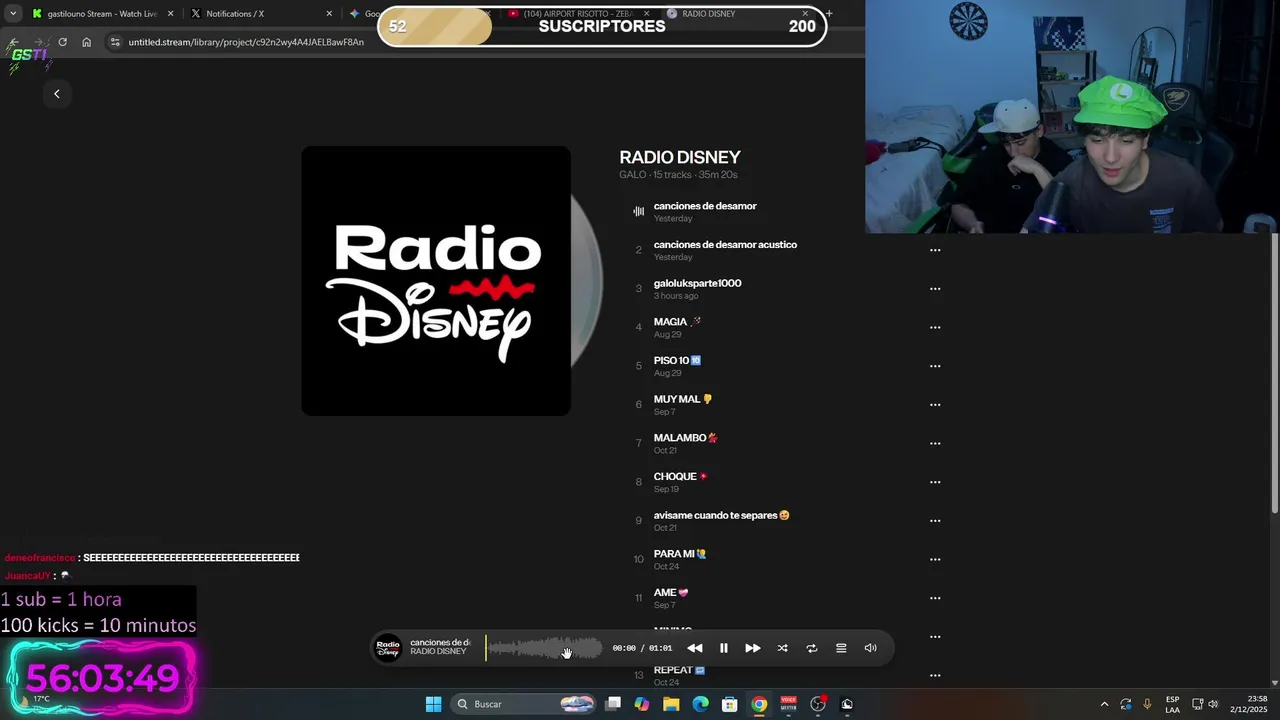
Task: Show hidden system tray icons
Action: 1104,704
